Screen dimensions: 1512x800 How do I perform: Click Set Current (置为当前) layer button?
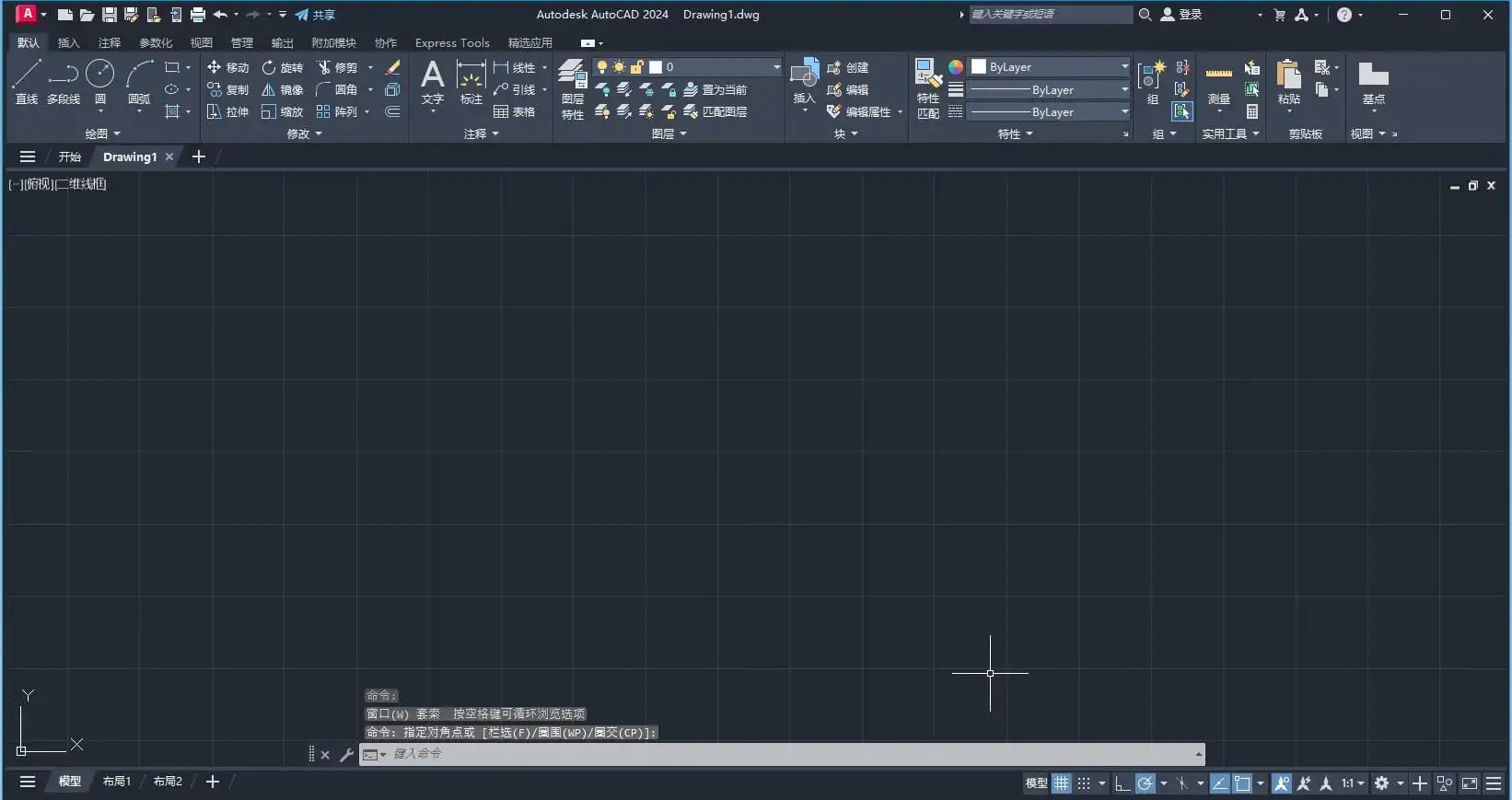(x=715, y=89)
